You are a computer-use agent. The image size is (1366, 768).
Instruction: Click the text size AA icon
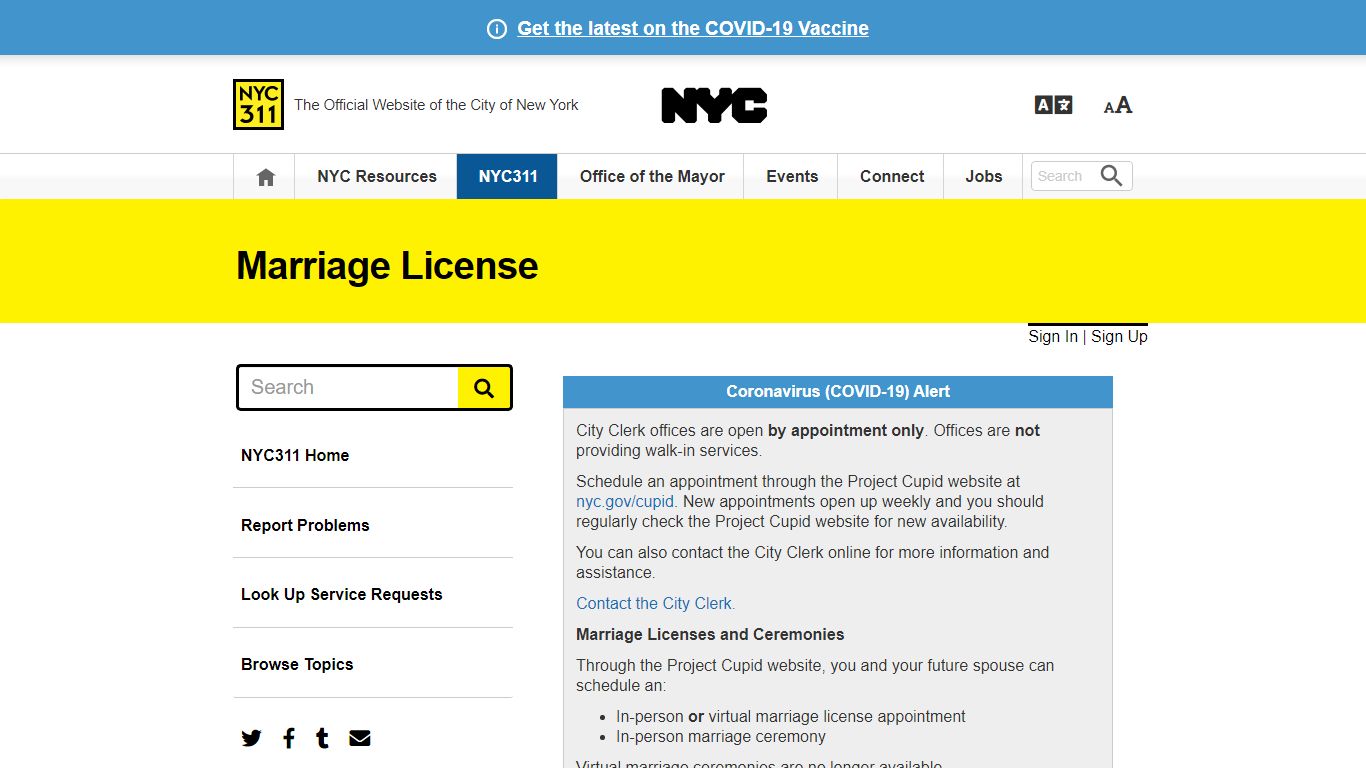[1118, 105]
